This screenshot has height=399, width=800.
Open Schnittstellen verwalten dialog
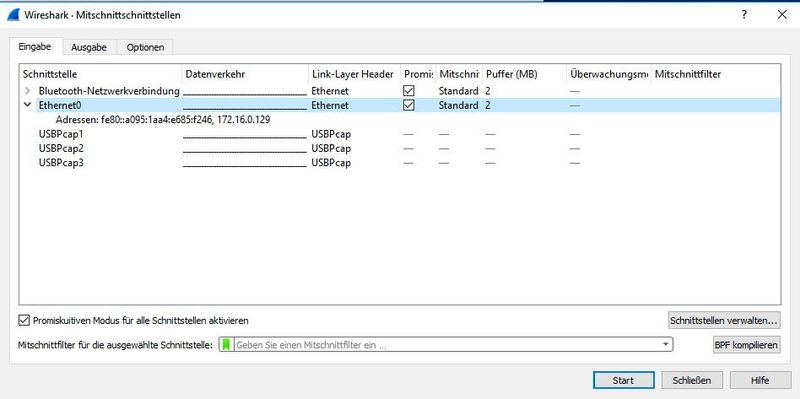click(x=723, y=320)
